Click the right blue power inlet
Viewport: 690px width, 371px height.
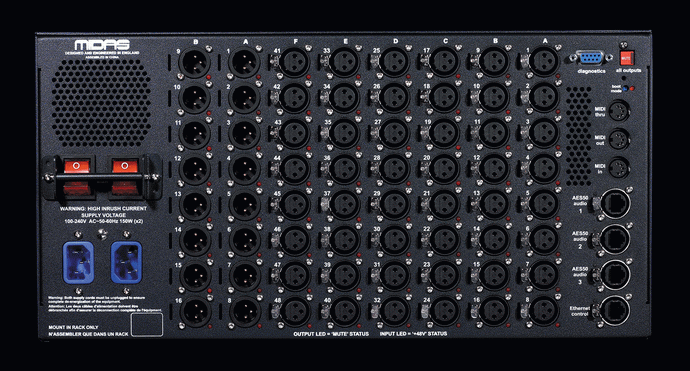[126, 262]
